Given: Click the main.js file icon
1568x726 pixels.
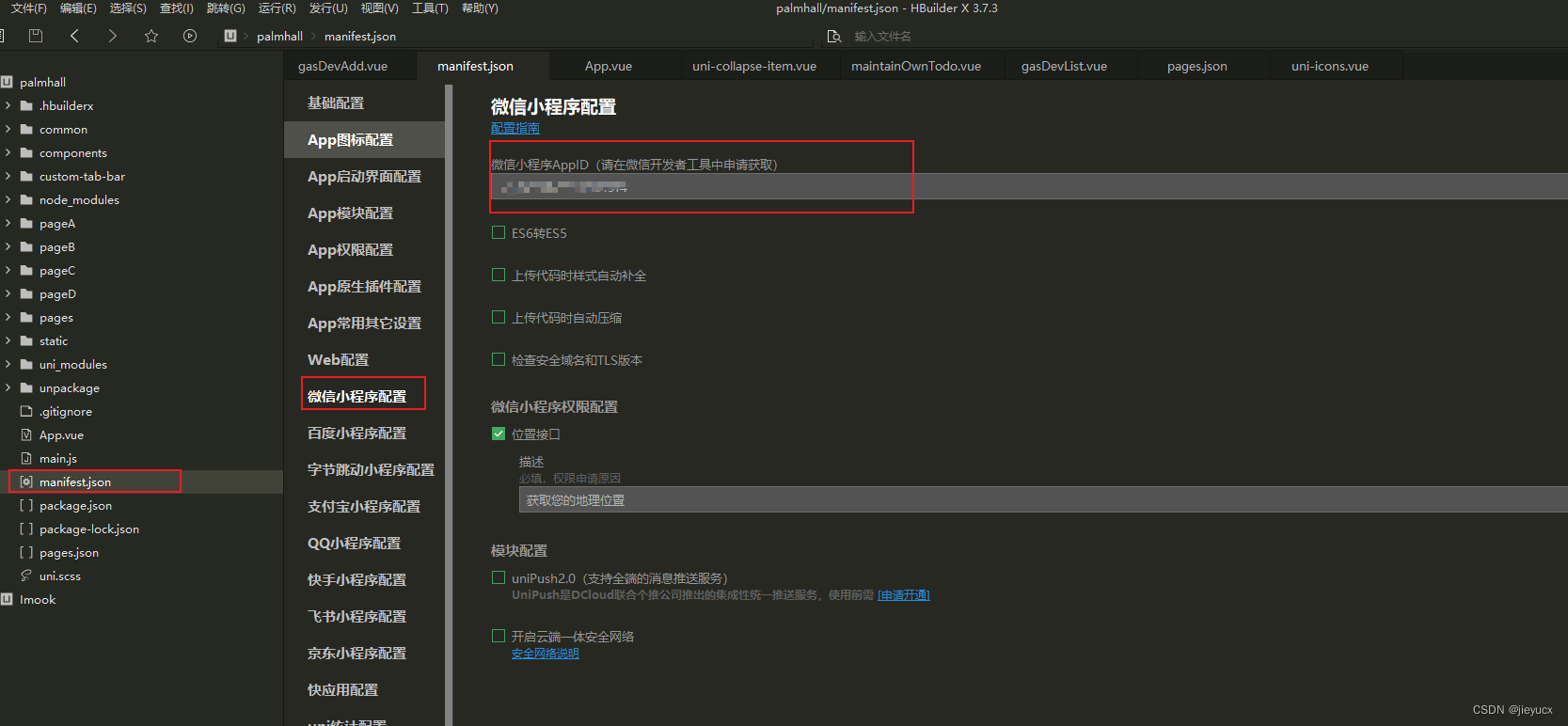Looking at the screenshot, I should 26,458.
